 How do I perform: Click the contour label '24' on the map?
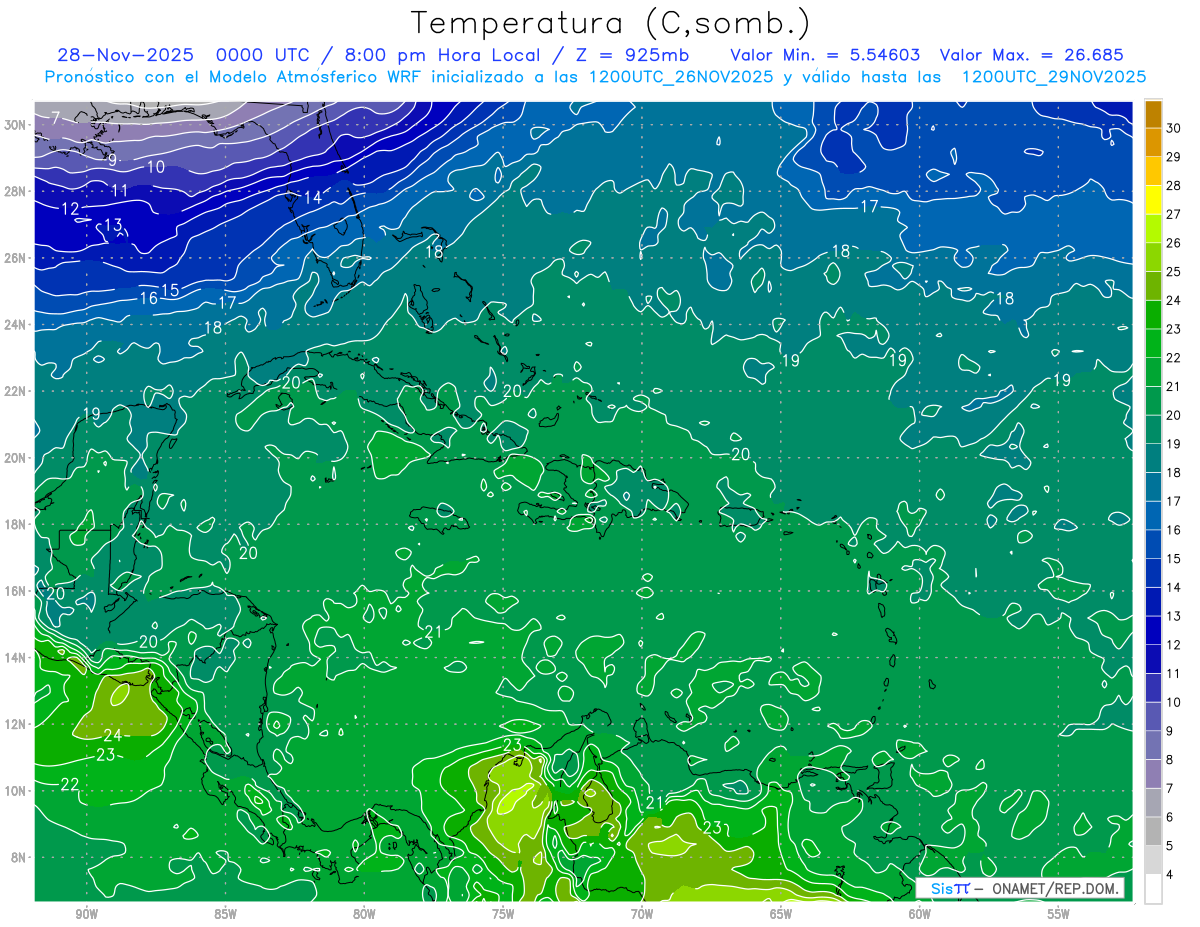[x=112, y=735]
